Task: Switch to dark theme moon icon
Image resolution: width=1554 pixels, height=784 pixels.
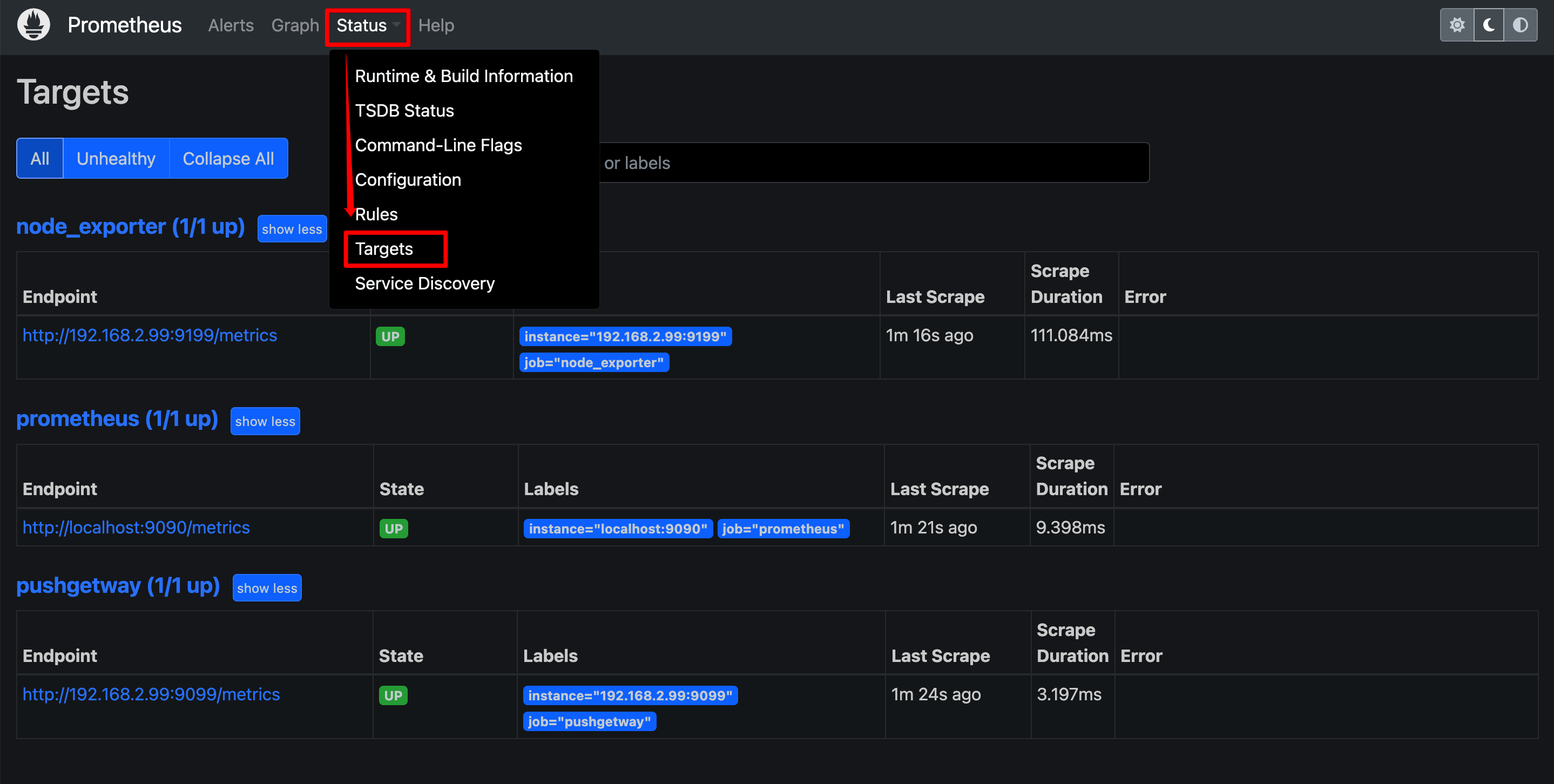Action: coord(1489,25)
